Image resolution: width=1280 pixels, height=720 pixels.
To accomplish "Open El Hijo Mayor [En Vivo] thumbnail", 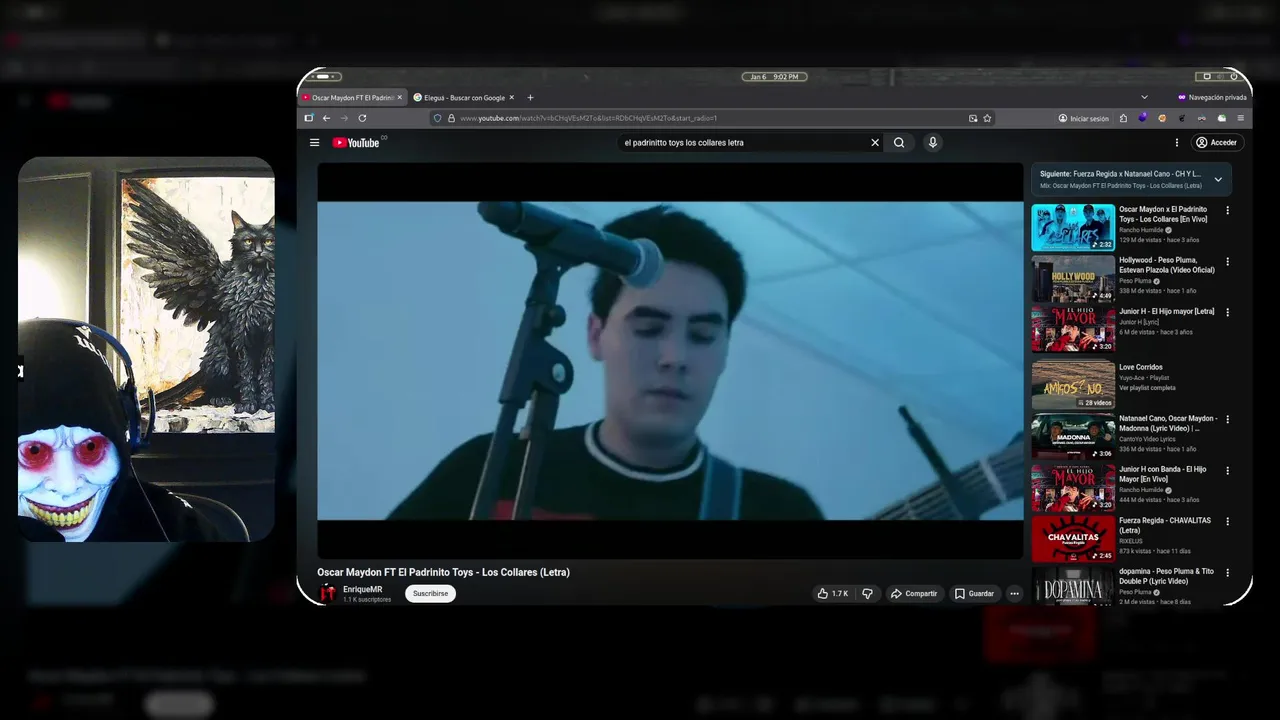I will [x=1073, y=487].
